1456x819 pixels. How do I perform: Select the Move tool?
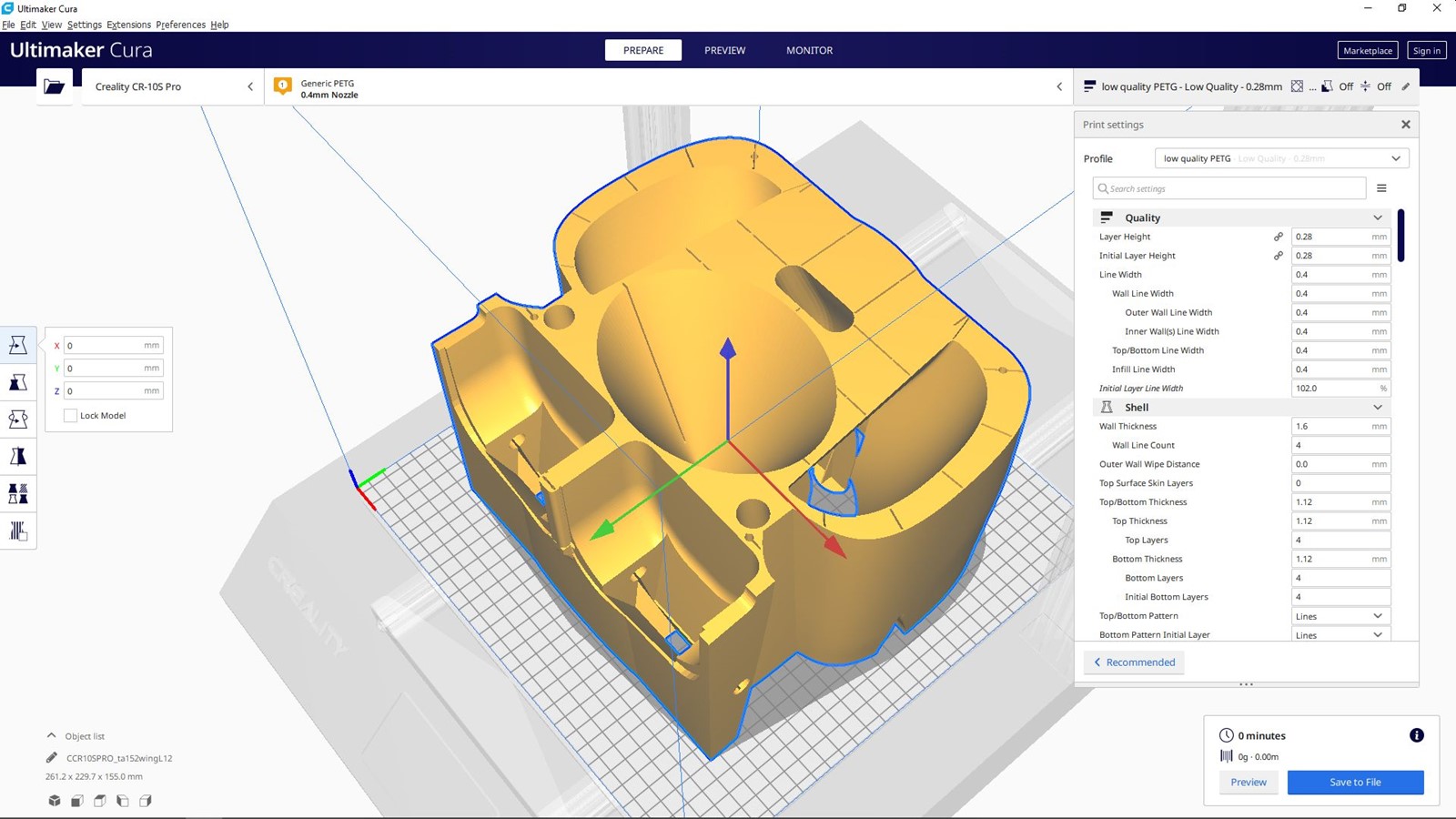point(18,345)
